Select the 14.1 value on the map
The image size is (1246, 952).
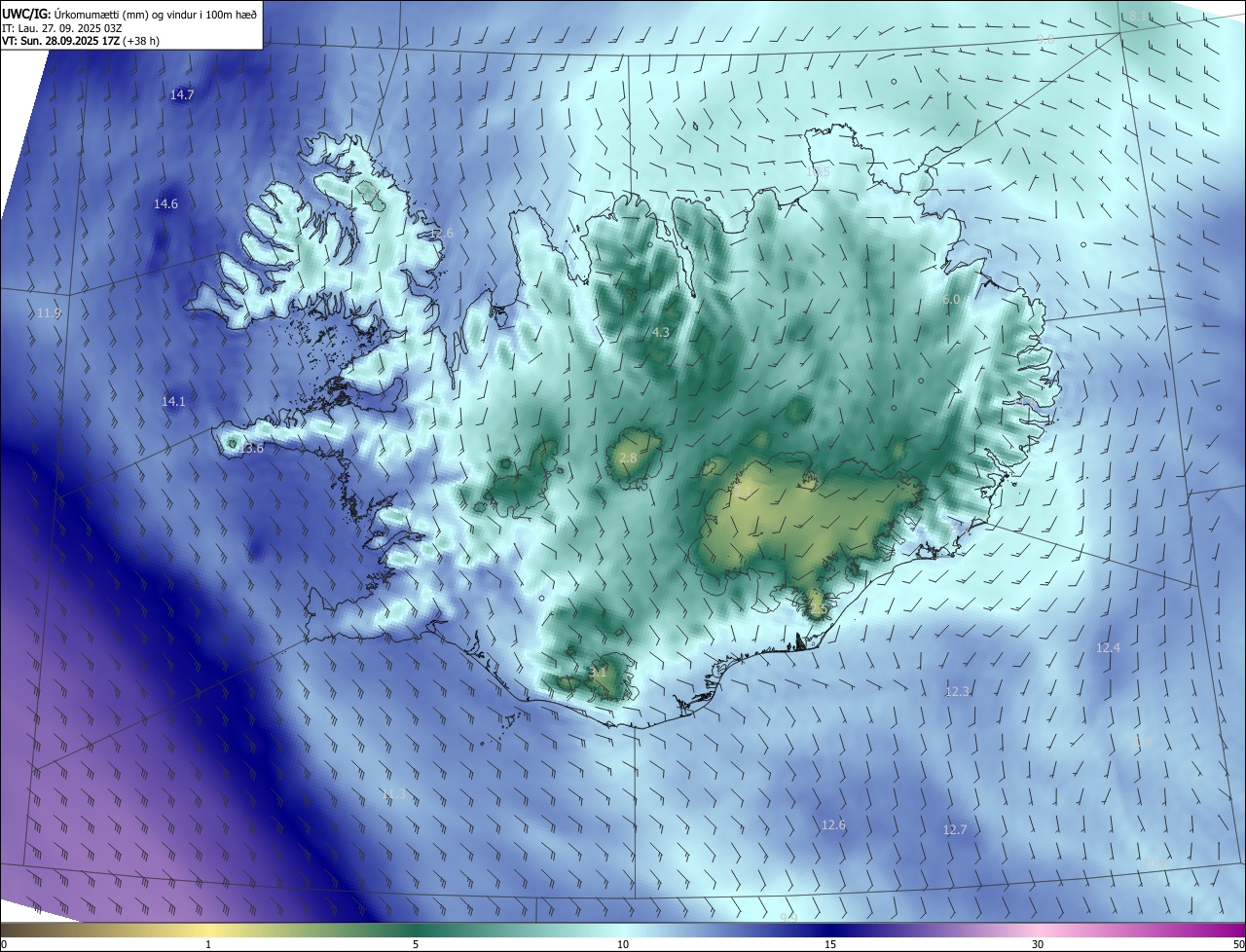[x=173, y=401]
